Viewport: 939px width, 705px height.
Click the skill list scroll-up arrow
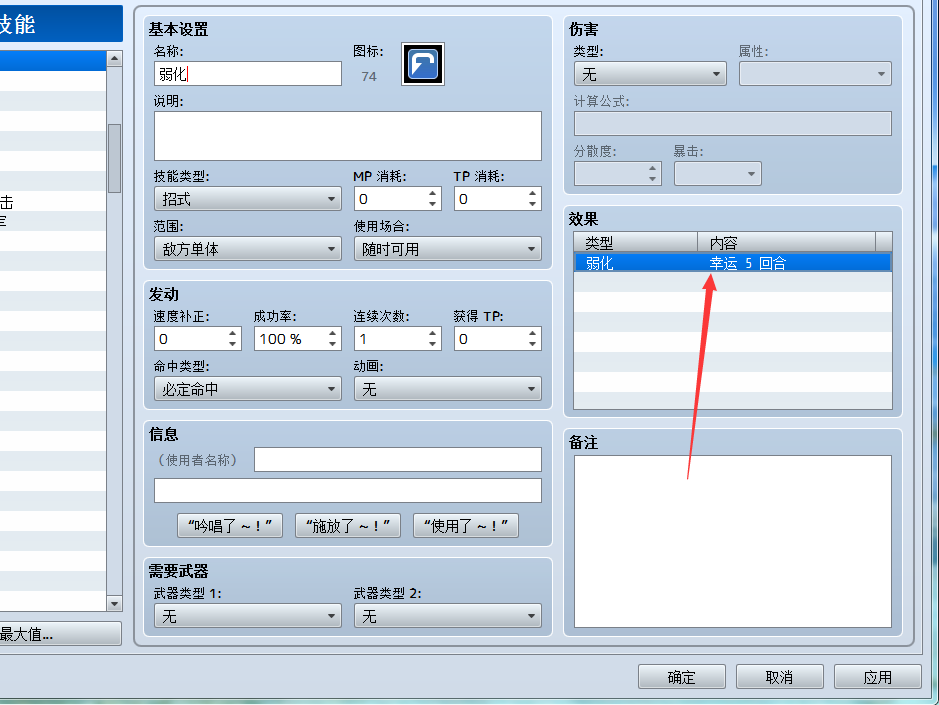pos(114,58)
